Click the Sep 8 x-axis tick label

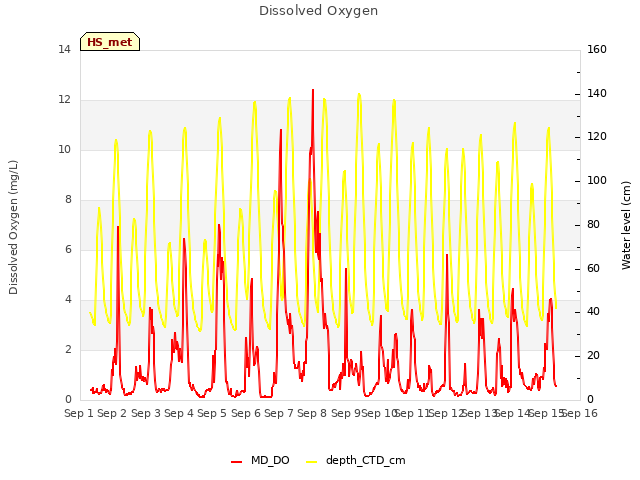tap(312, 413)
